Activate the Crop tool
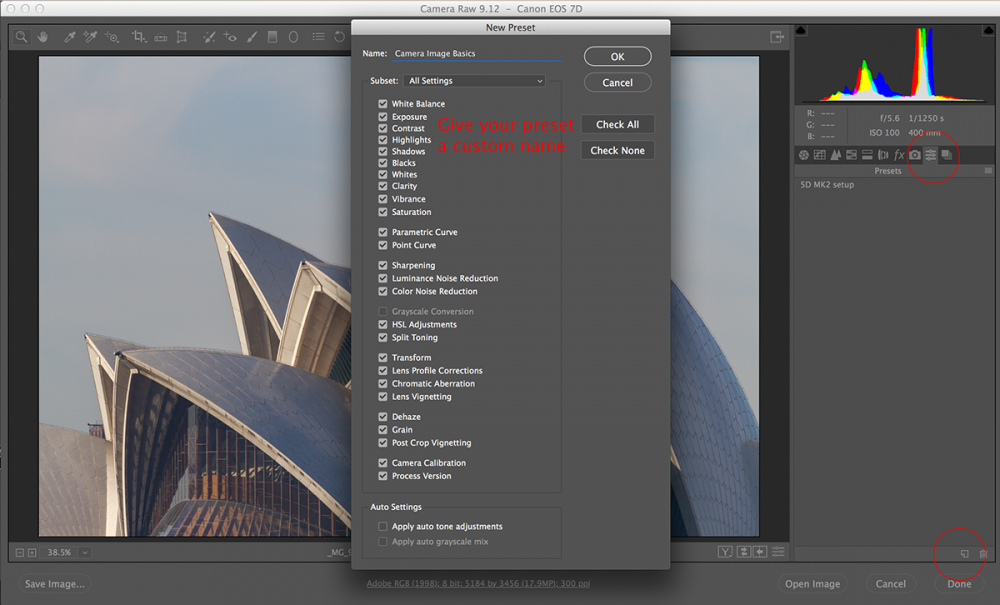This screenshot has height=605, width=1000. click(139, 37)
